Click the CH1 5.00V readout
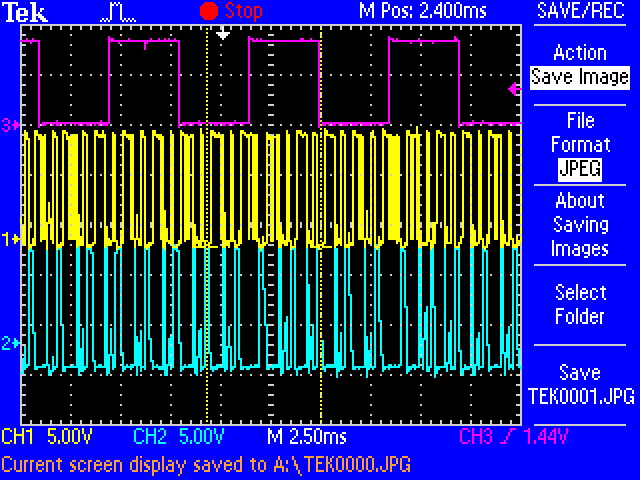640x480 pixels. [x=47, y=437]
